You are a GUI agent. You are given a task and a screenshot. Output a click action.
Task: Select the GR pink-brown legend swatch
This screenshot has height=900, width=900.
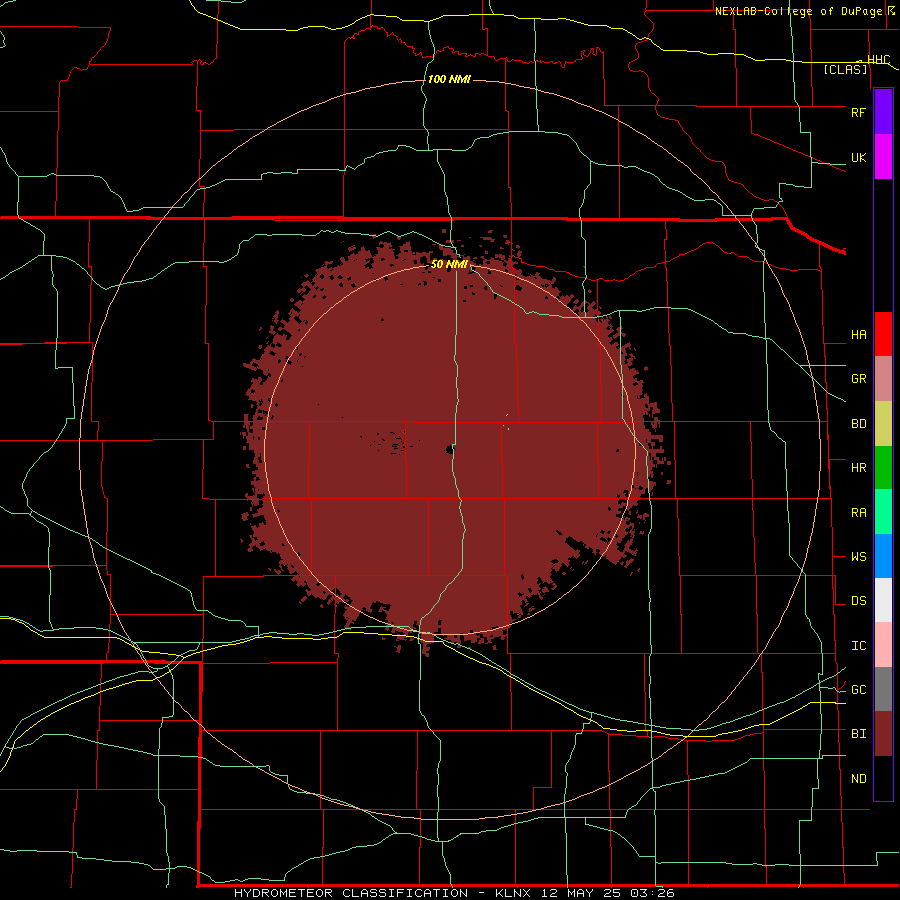pyautogui.click(x=883, y=379)
